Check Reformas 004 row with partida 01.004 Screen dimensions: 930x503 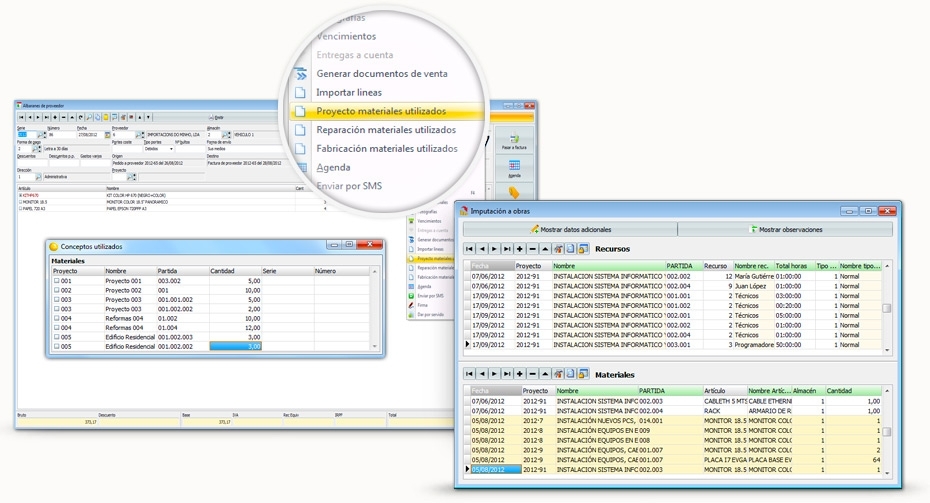click(x=57, y=327)
